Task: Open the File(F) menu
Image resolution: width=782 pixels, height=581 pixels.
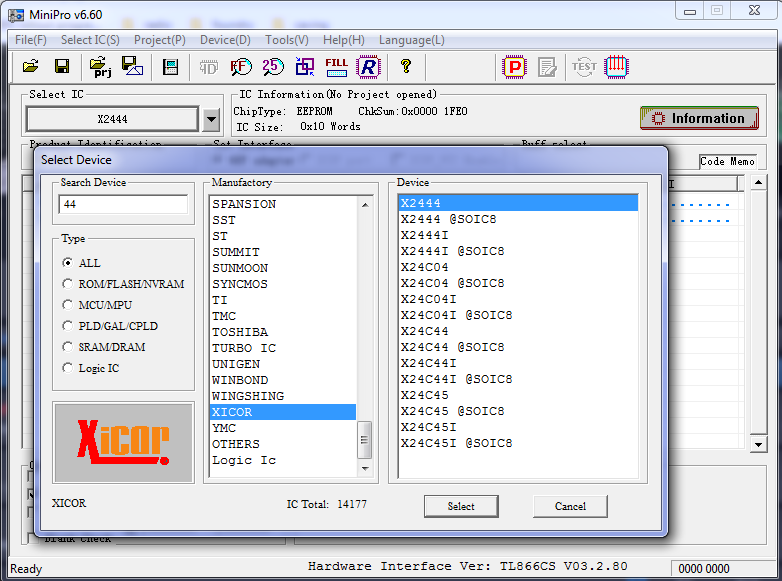Action: click(x=31, y=40)
